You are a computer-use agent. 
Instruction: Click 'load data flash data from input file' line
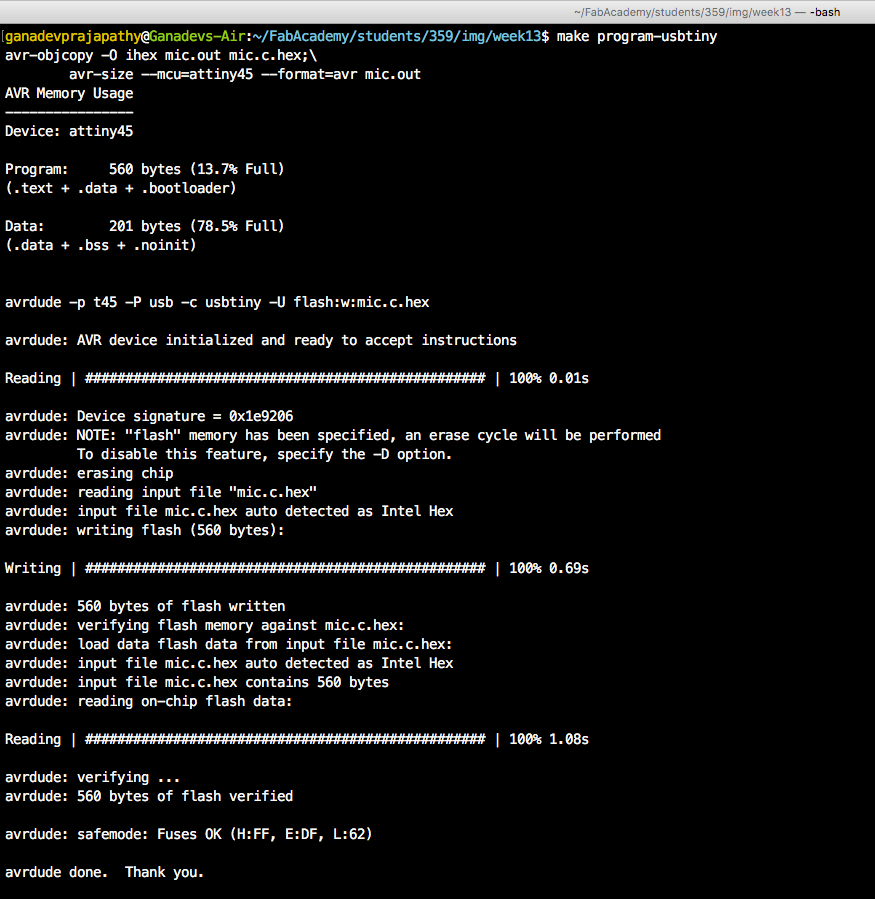[x=229, y=644]
